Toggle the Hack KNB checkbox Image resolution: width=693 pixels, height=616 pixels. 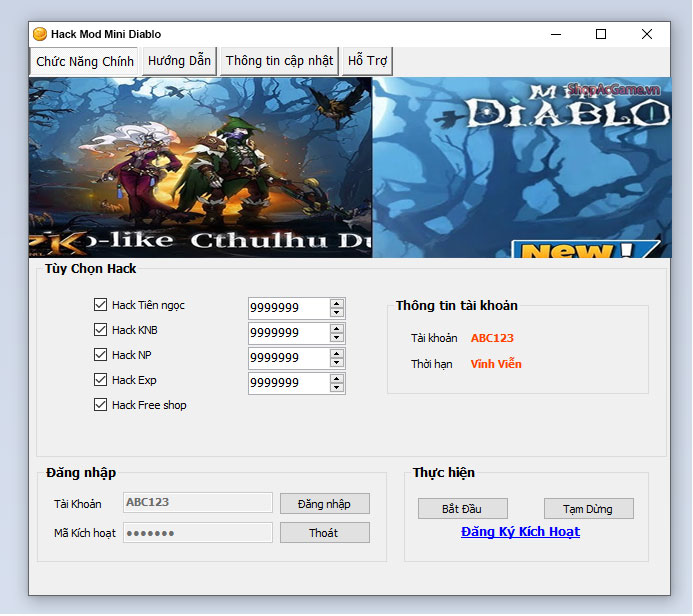100,330
